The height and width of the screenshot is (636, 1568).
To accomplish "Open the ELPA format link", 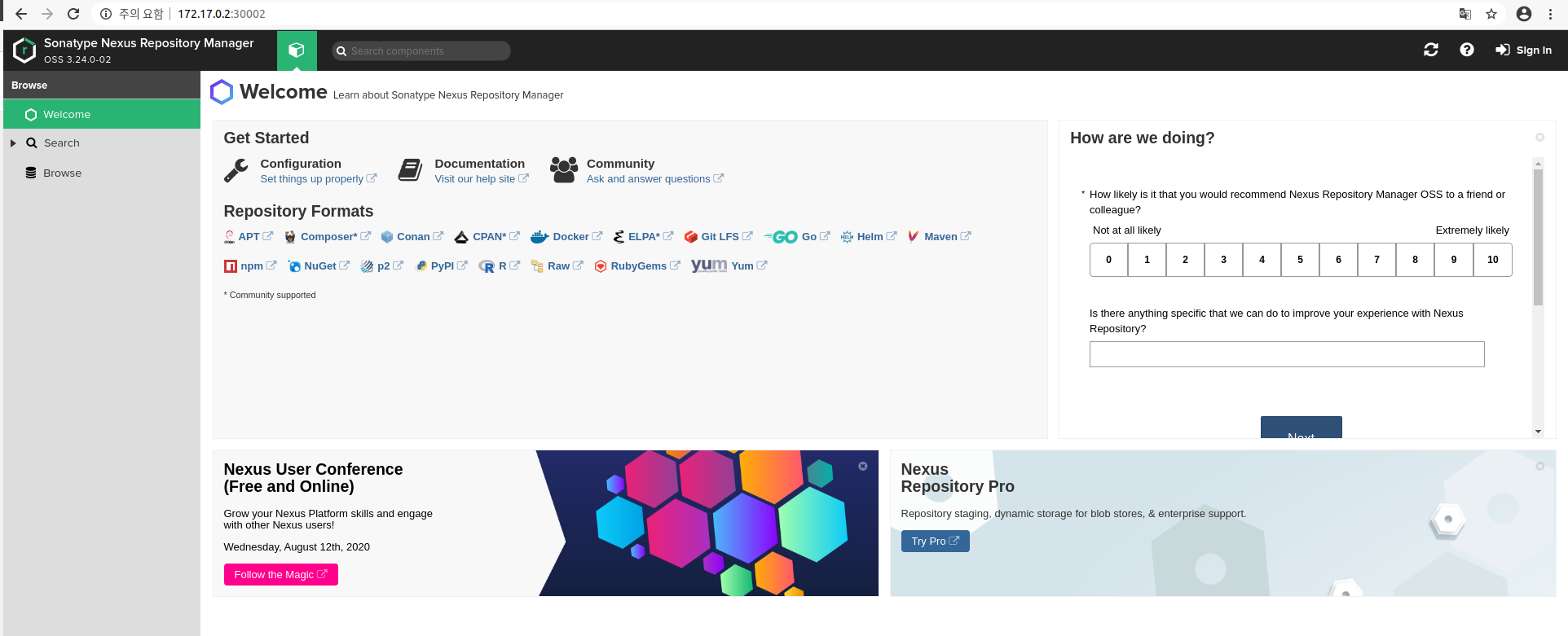I will coord(643,236).
